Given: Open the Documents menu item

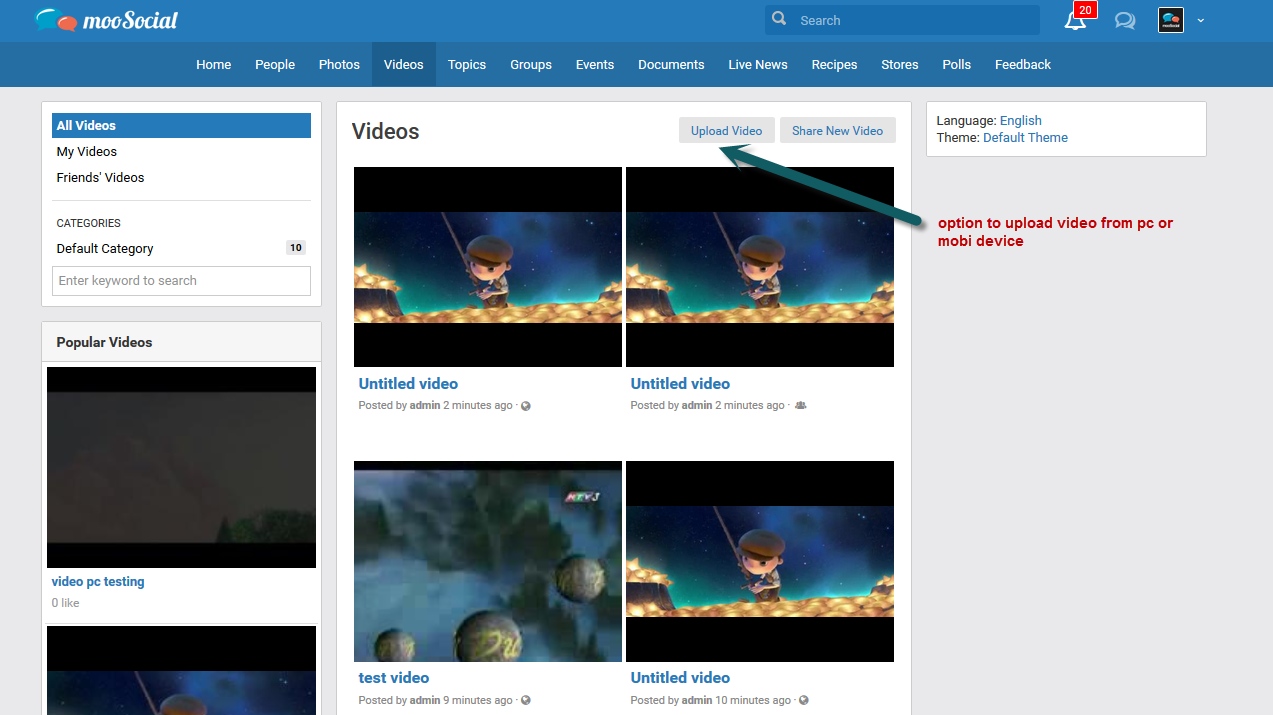Looking at the screenshot, I should pyautogui.click(x=671, y=65).
